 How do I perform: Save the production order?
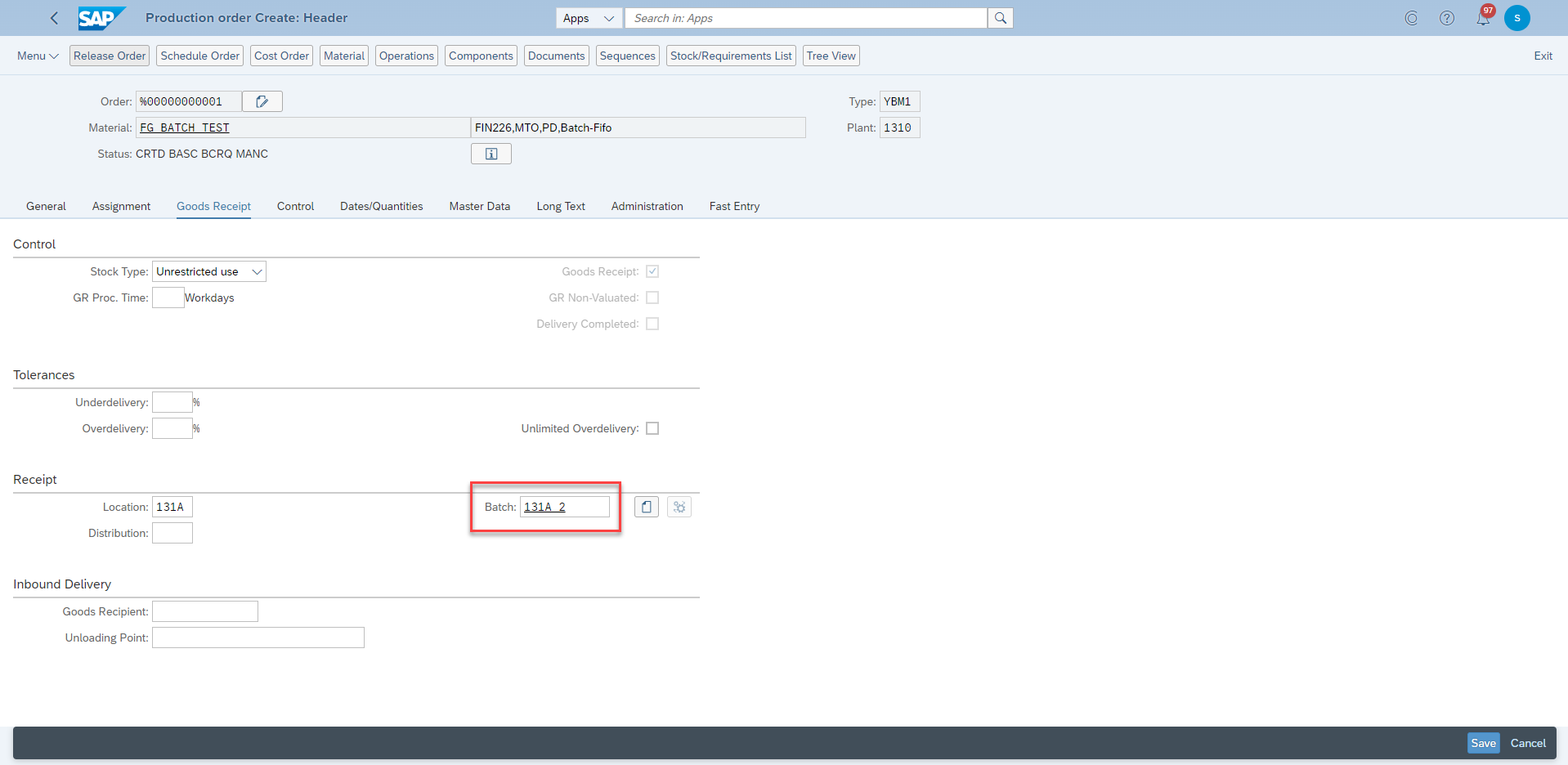pos(1483,743)
